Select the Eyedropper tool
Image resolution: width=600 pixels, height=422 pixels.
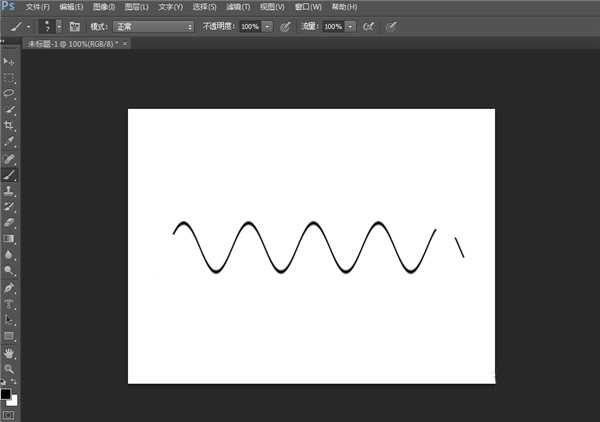pos(8,141)
